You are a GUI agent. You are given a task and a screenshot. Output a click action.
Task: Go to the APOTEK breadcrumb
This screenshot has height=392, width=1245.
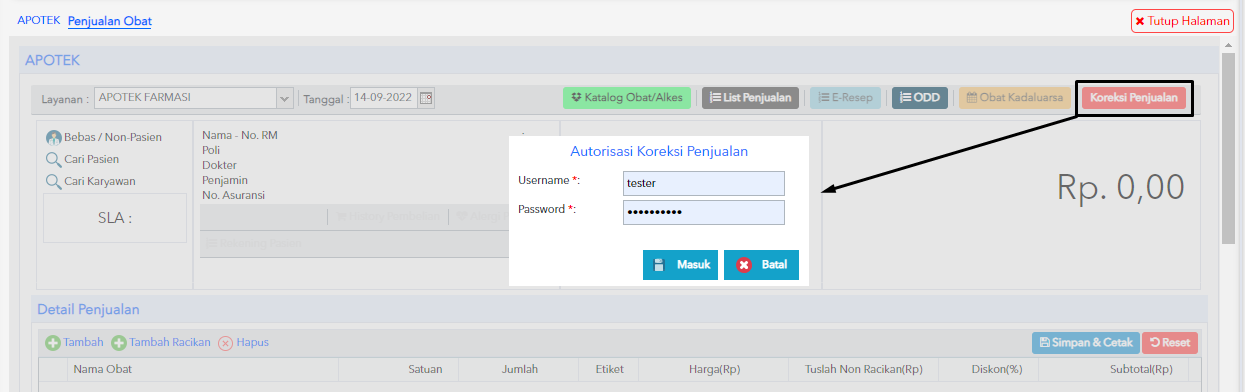39,20
